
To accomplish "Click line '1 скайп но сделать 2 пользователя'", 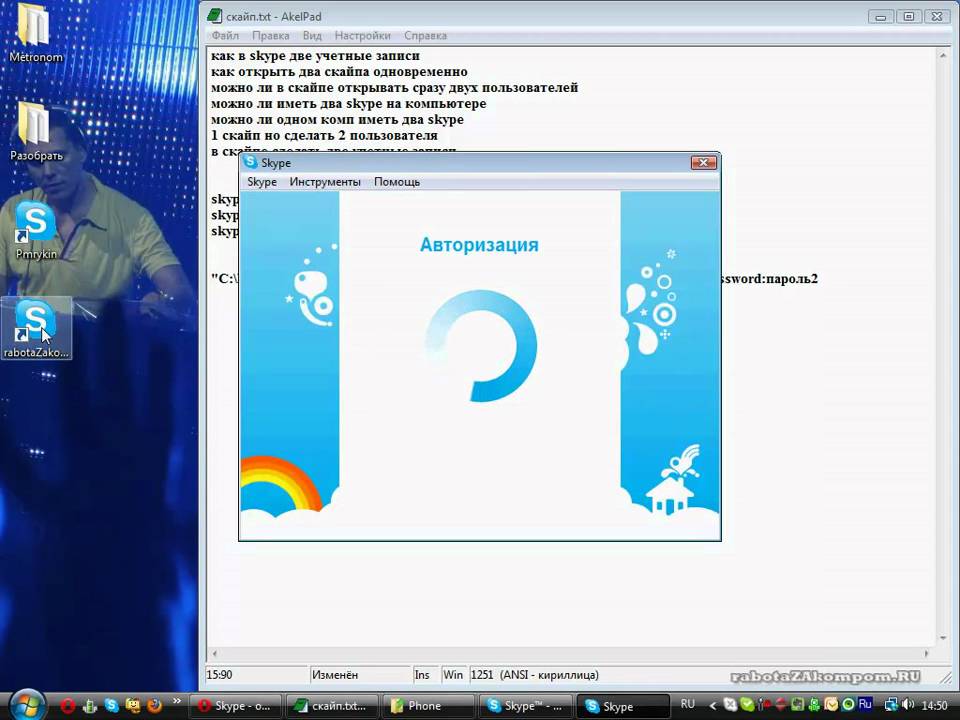I will click(x=324, y=135).
